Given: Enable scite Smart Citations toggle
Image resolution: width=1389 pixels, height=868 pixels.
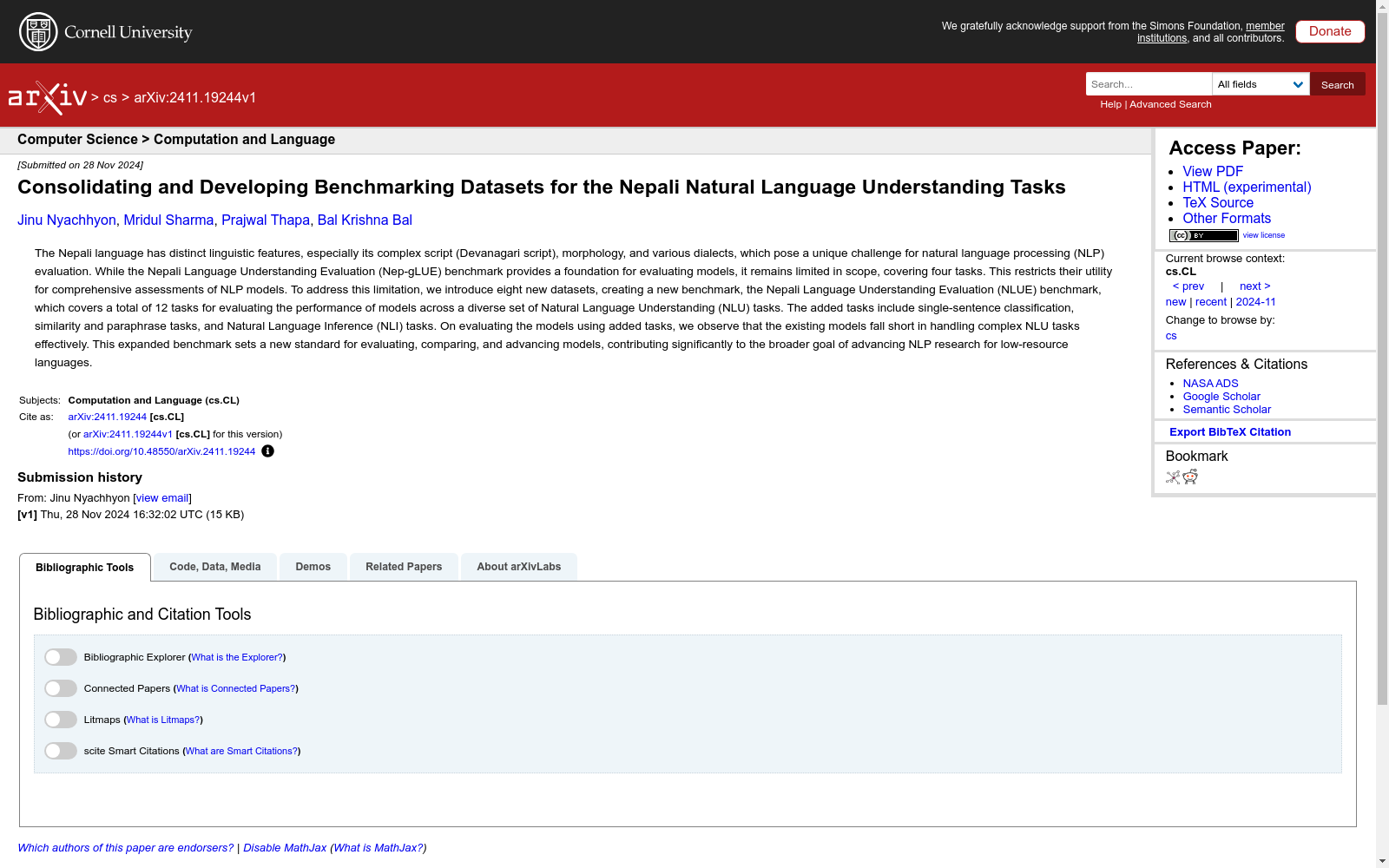Looking at the screenshot, I should click(x=61, y=751).
